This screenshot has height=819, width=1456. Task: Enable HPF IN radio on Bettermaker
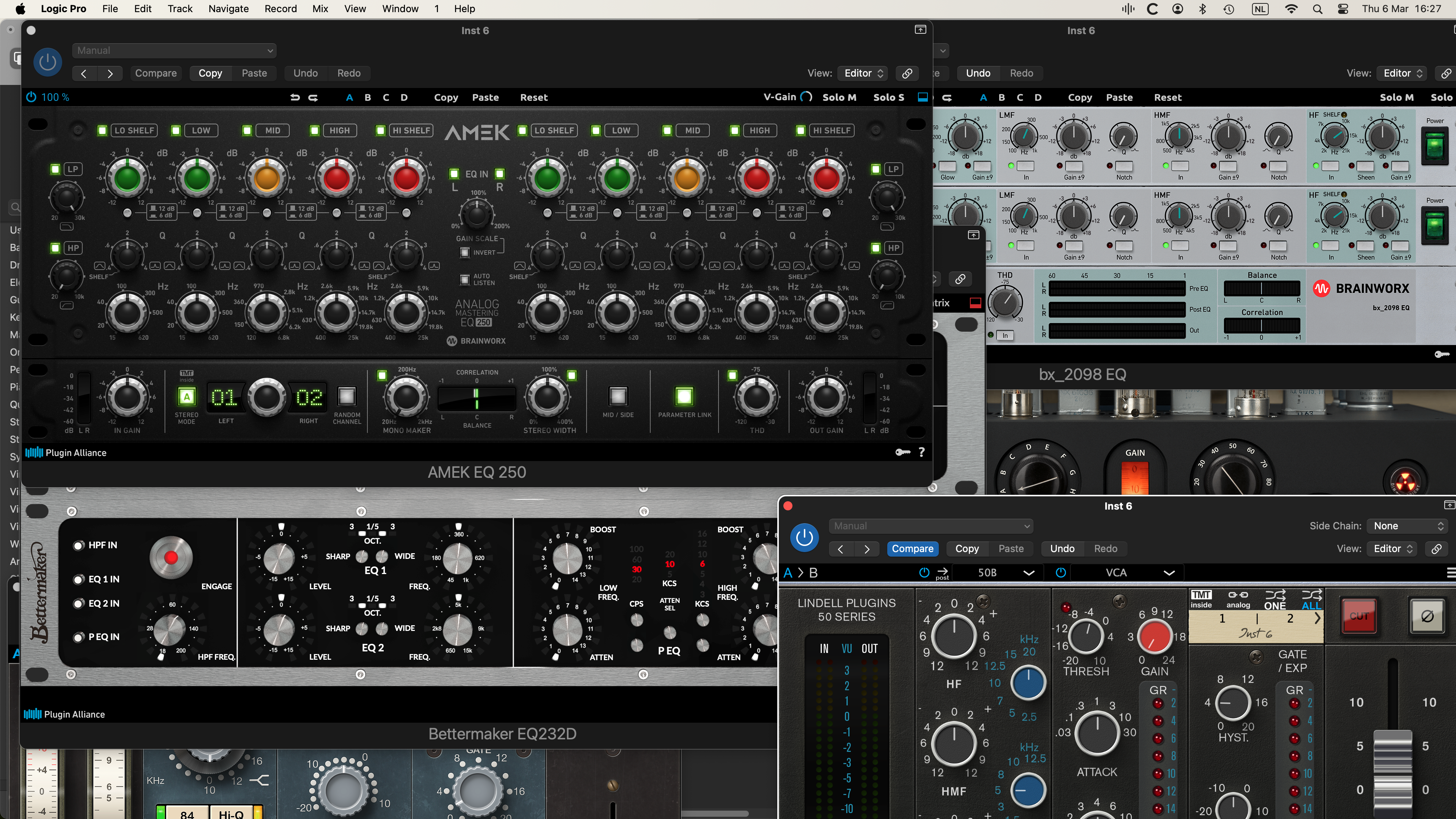[78, 546]
